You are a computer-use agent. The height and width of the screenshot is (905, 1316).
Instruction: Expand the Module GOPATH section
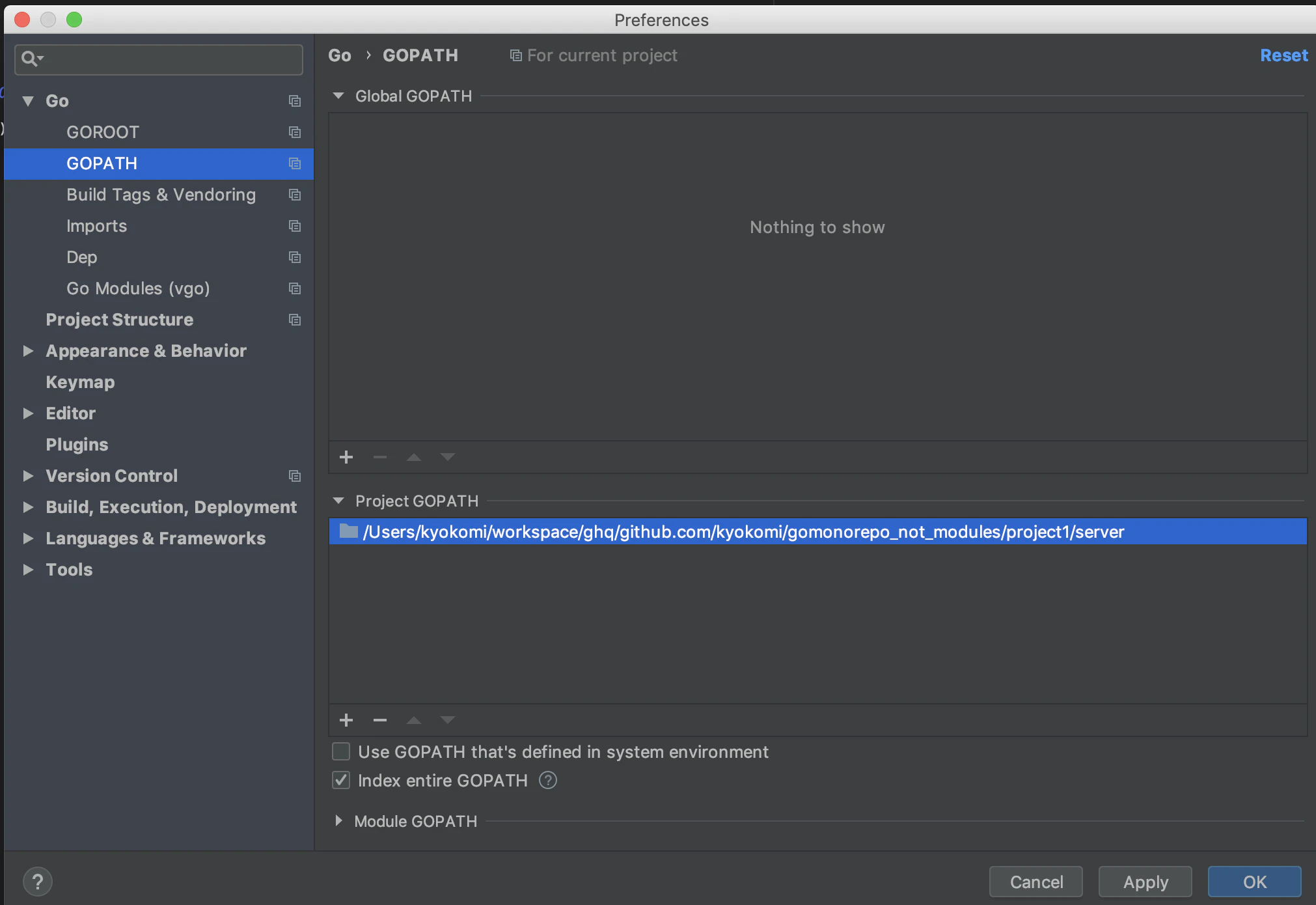point(338,821)
